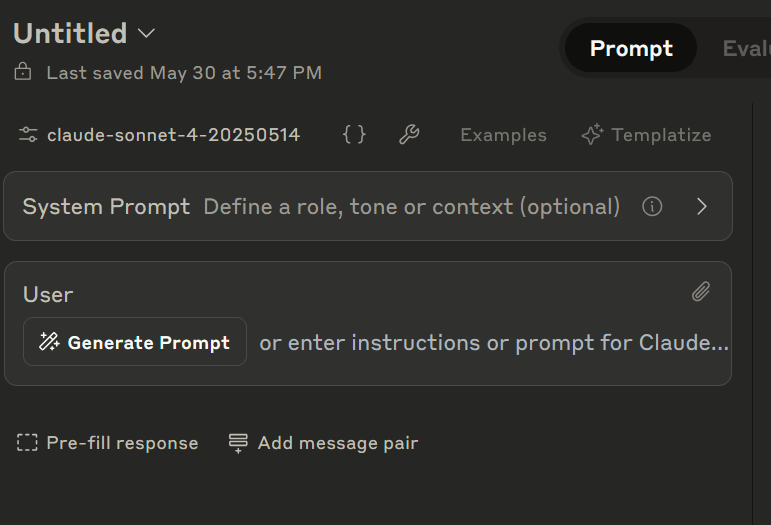771x525 pixels.
Task: Click the model settings sliders icon
Action: click(x=28, y=135)
